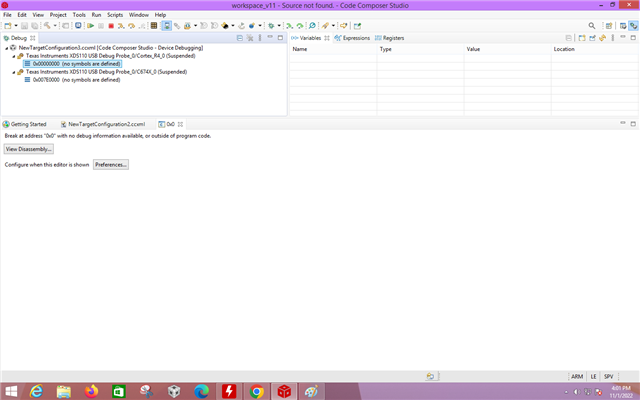Click the Variables view refresh arrows icon
Image resolution: width=640 pixels, height=400 pixels.
pyautogui.click(x=602, y=38)
